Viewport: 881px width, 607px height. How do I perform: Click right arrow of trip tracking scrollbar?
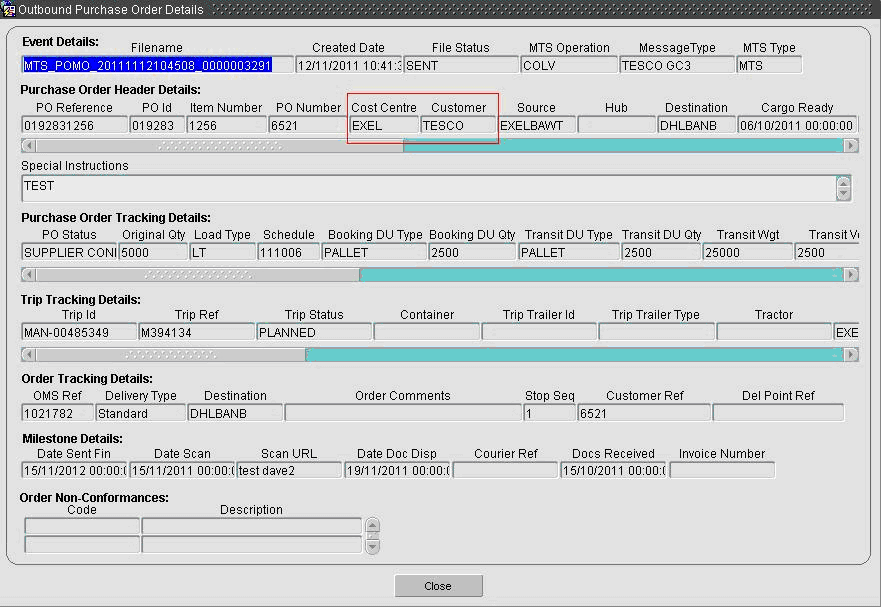tap(851, 355)
